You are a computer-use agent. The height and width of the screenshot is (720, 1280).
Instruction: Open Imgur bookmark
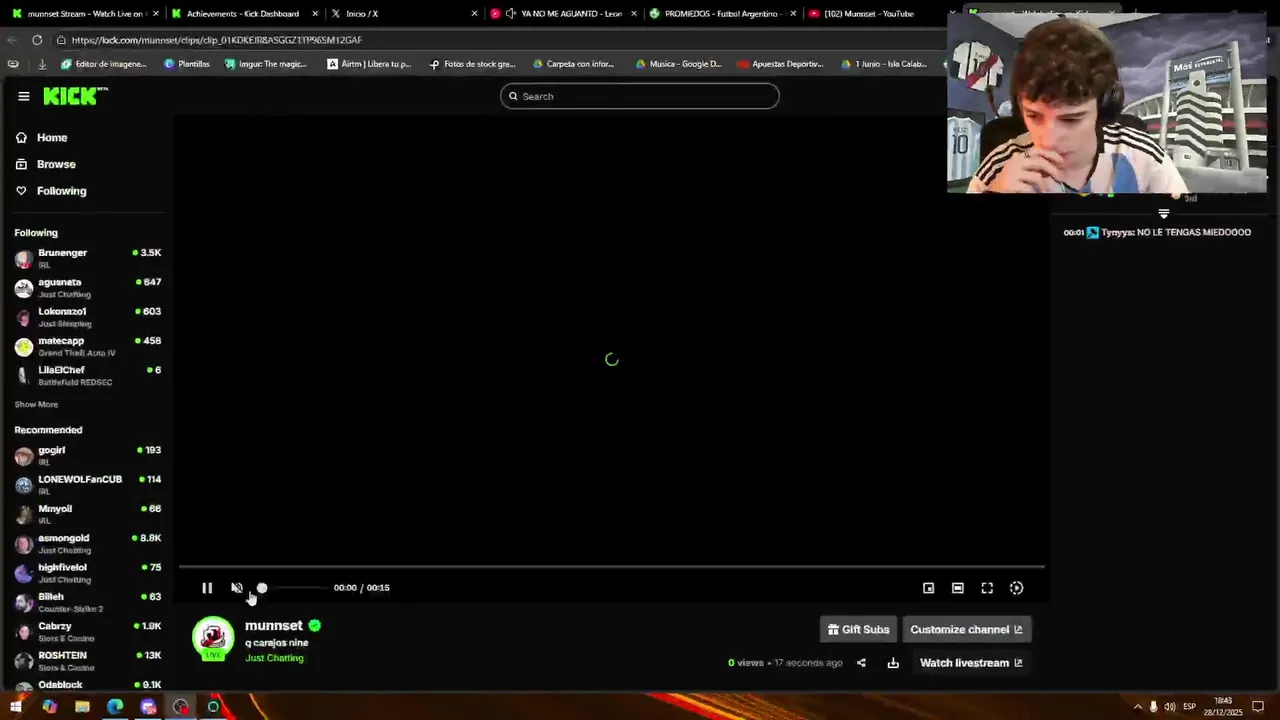click(266, 64)
